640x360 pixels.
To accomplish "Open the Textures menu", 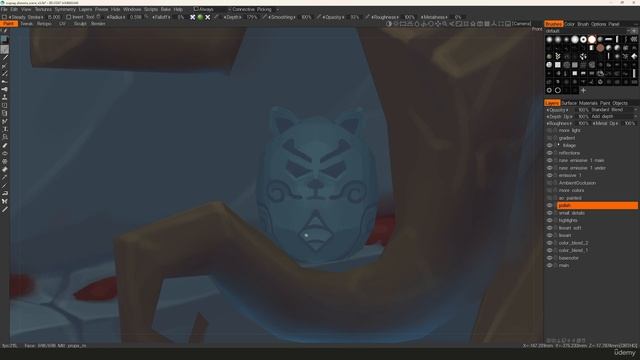I will pos(43,9).
